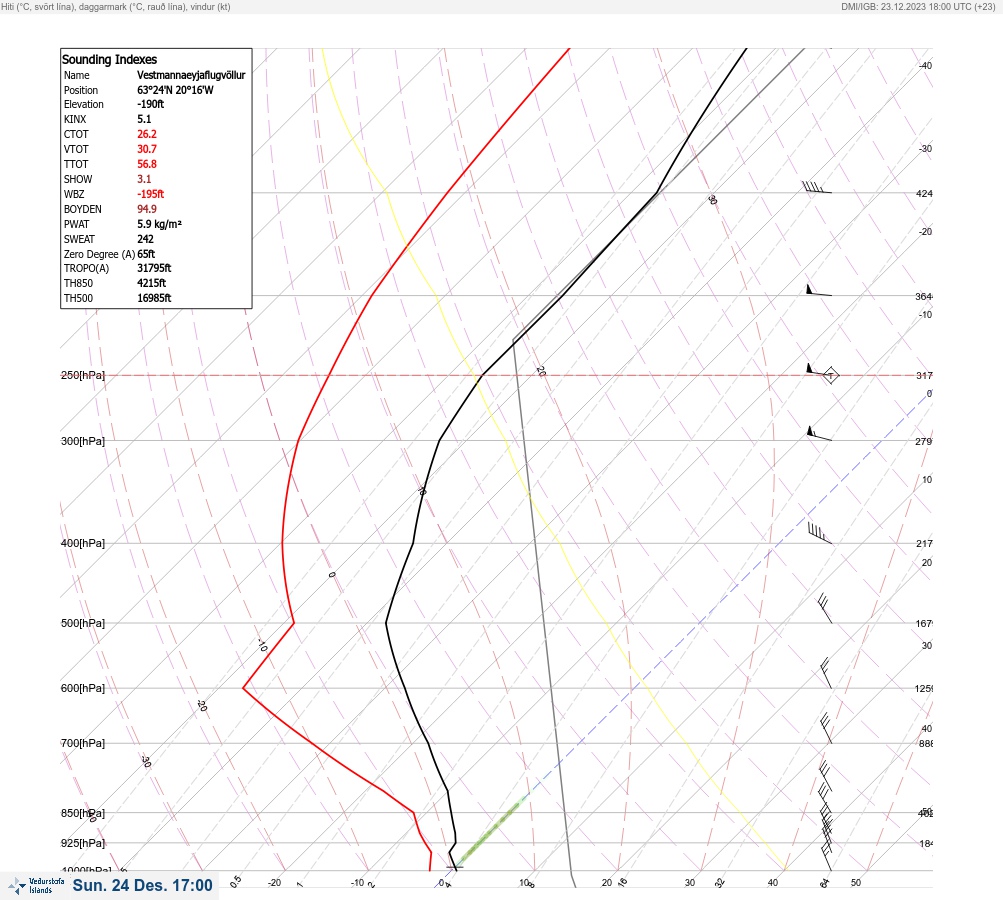This screenshot has width=1003, height=900.
Task: Click the 400[hPa] pressure label
Action: click(x=83, y=543)
